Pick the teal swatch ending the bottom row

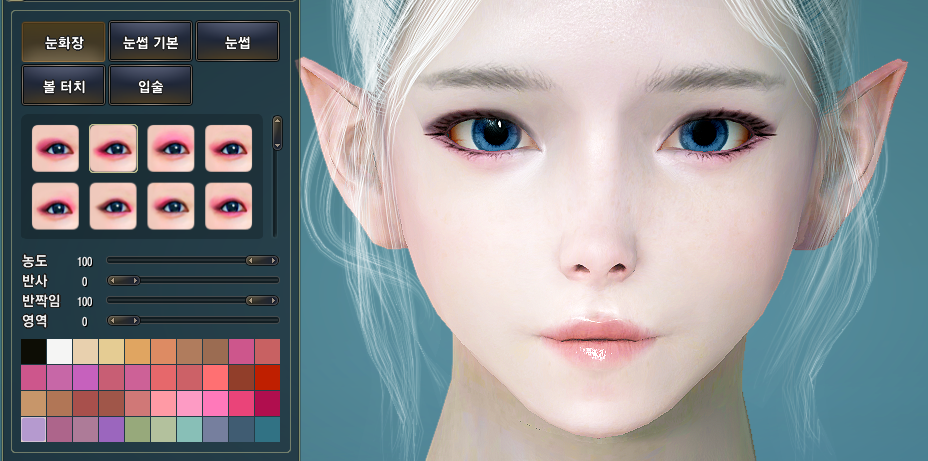268,430
